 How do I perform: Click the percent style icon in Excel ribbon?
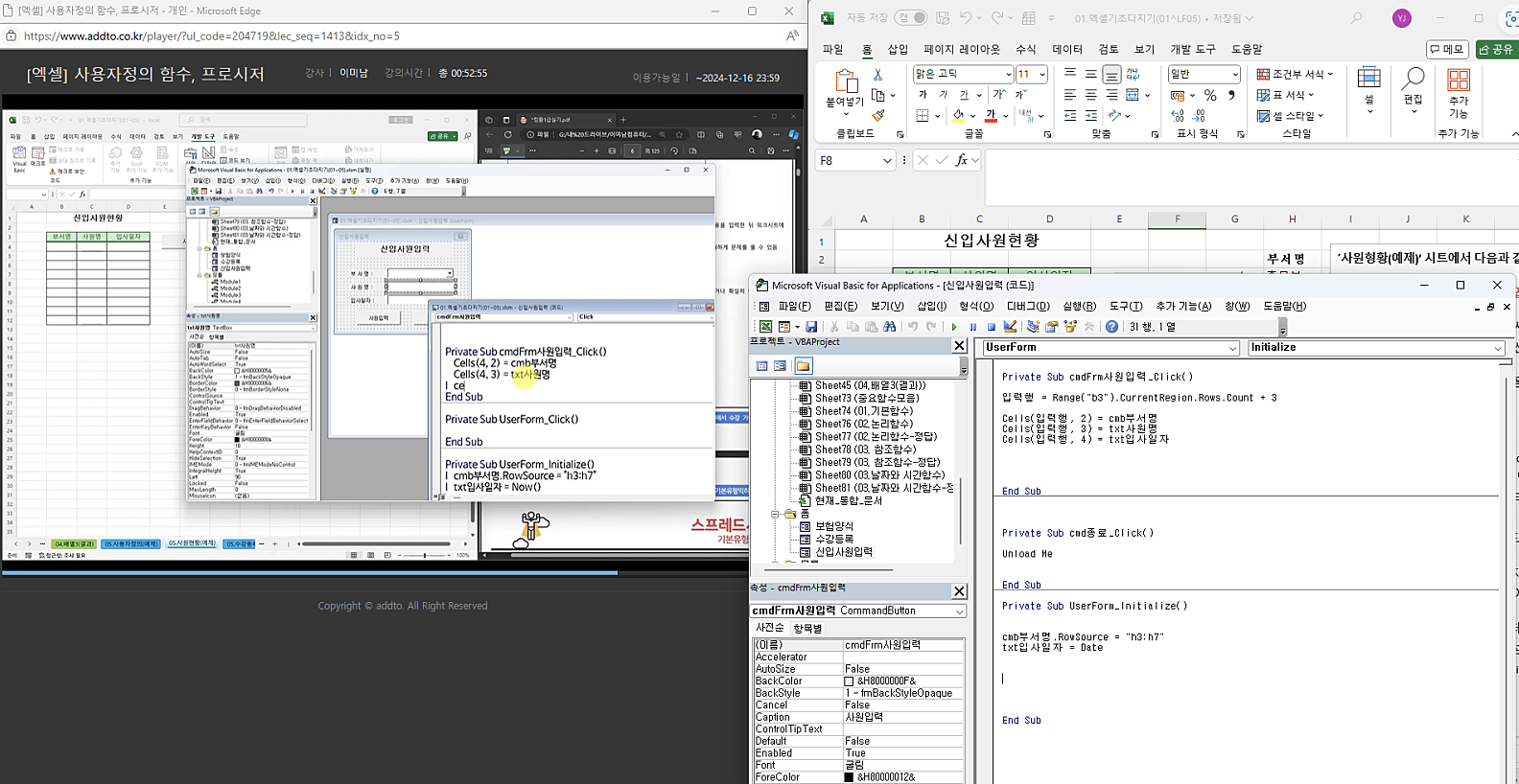[x=1210, y=95]
